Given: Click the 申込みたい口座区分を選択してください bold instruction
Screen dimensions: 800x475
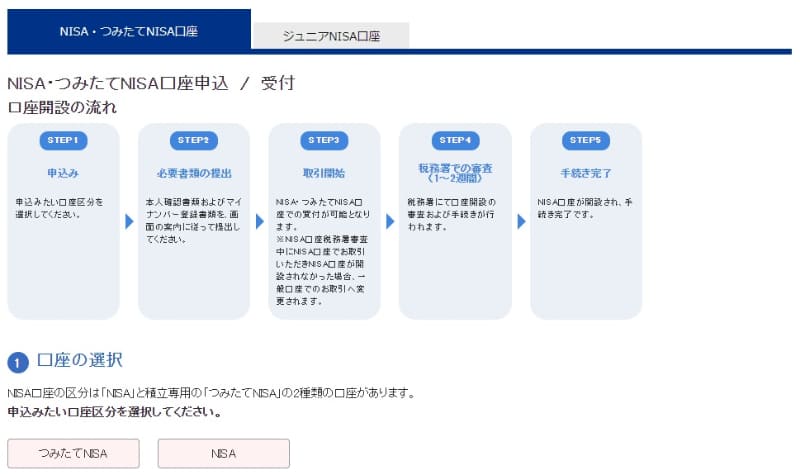Looking at the screenshot, I should click(114, 412).
